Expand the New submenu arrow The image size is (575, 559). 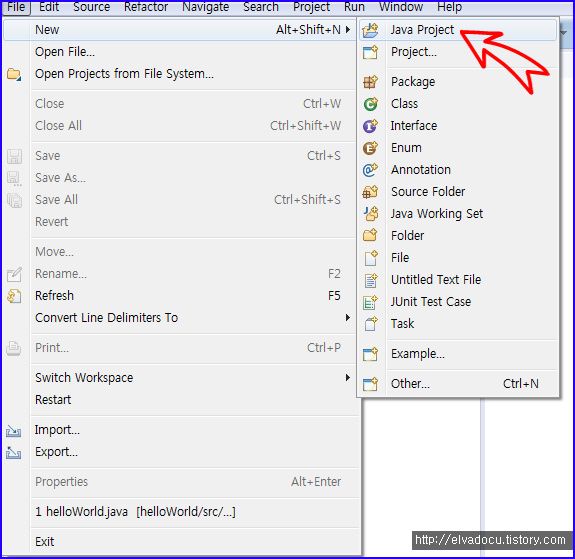point(348,29)
